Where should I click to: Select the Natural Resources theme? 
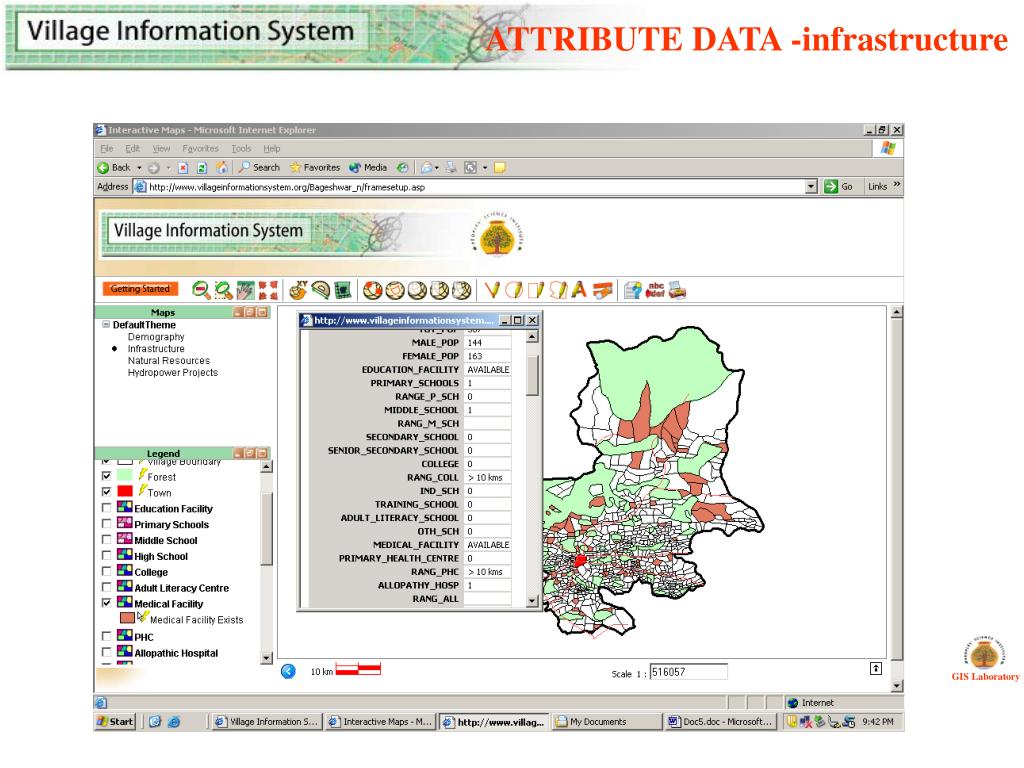point(168,360)
